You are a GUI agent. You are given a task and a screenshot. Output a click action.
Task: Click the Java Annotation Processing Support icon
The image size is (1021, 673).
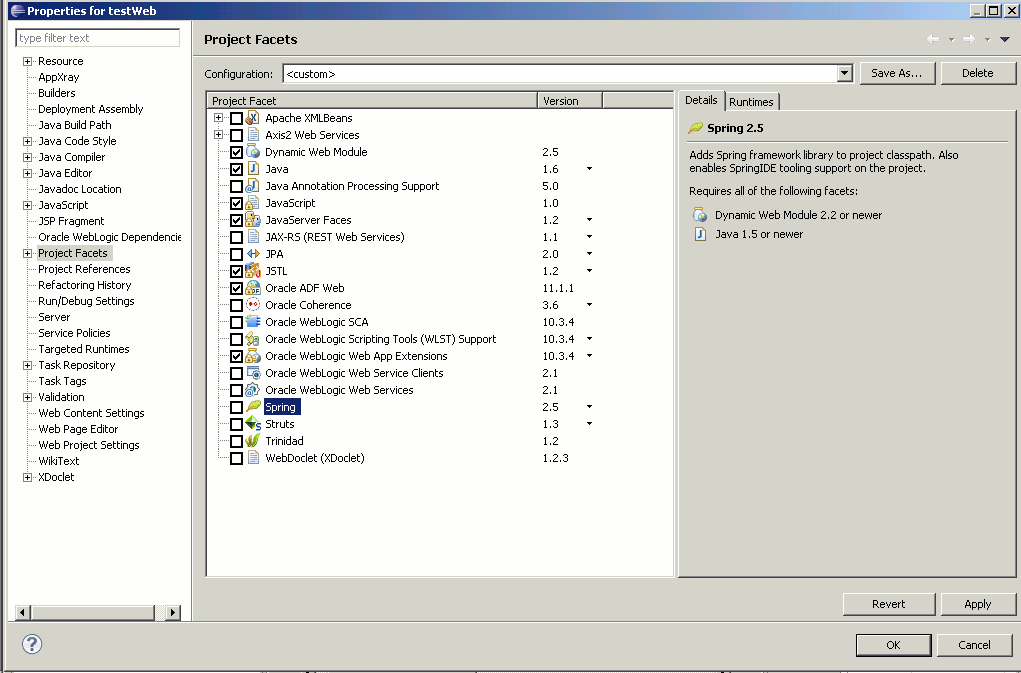point(253,186)
